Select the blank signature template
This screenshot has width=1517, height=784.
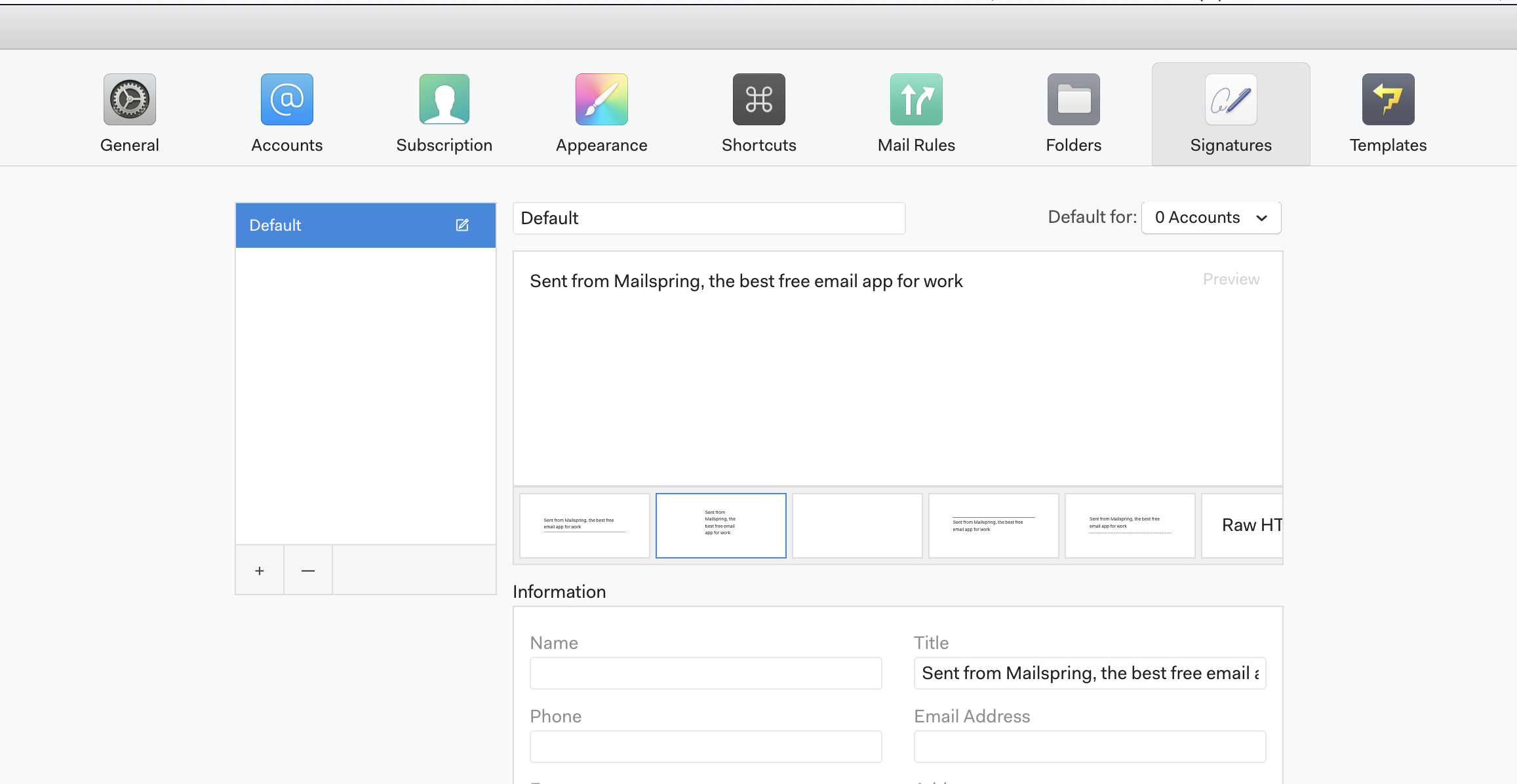(857, 525)
